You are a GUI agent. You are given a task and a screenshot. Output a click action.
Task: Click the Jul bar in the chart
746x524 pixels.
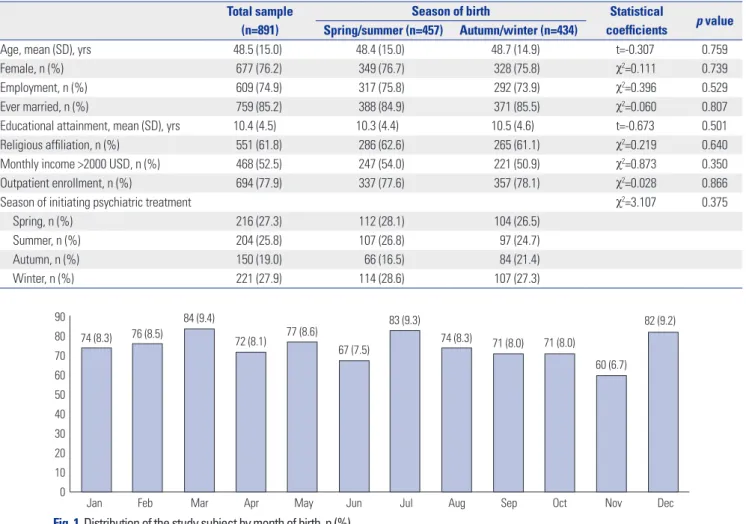[x=405, y=411]
